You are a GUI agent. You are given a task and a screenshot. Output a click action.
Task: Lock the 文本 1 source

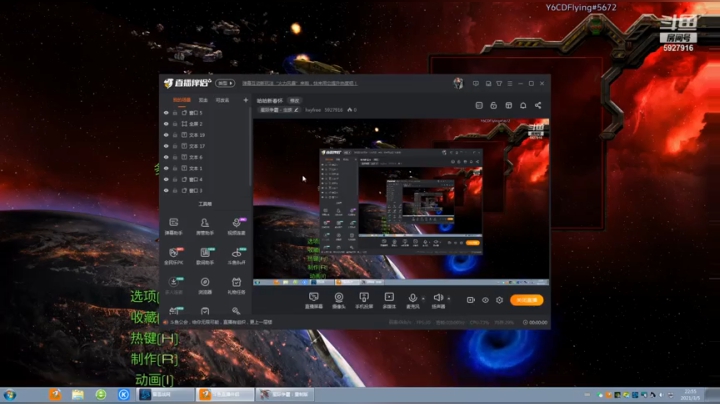pos(175,168)
